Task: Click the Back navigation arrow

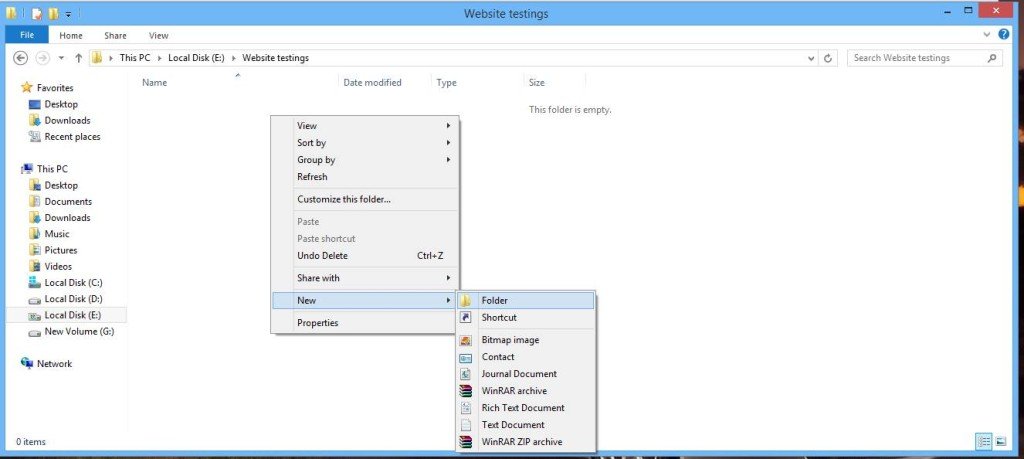Action: (20, 58)
